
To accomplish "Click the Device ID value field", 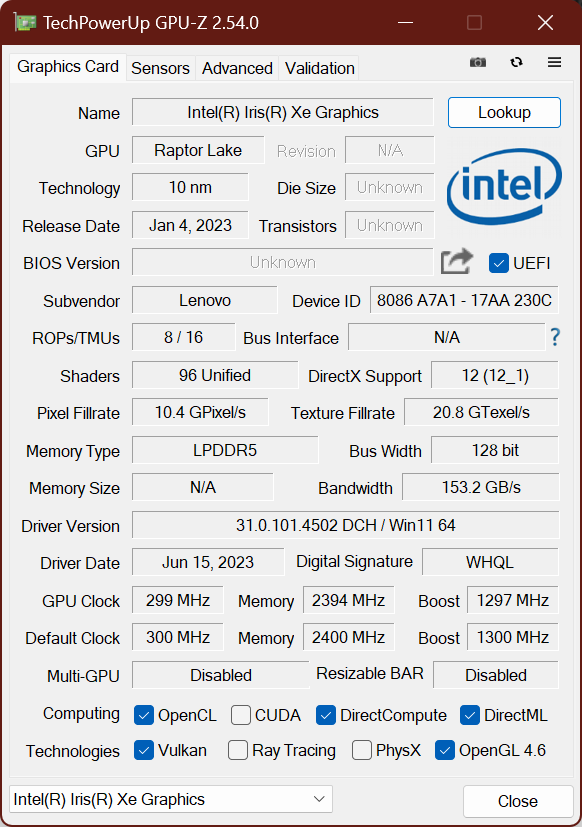I will tap(464, 300).
